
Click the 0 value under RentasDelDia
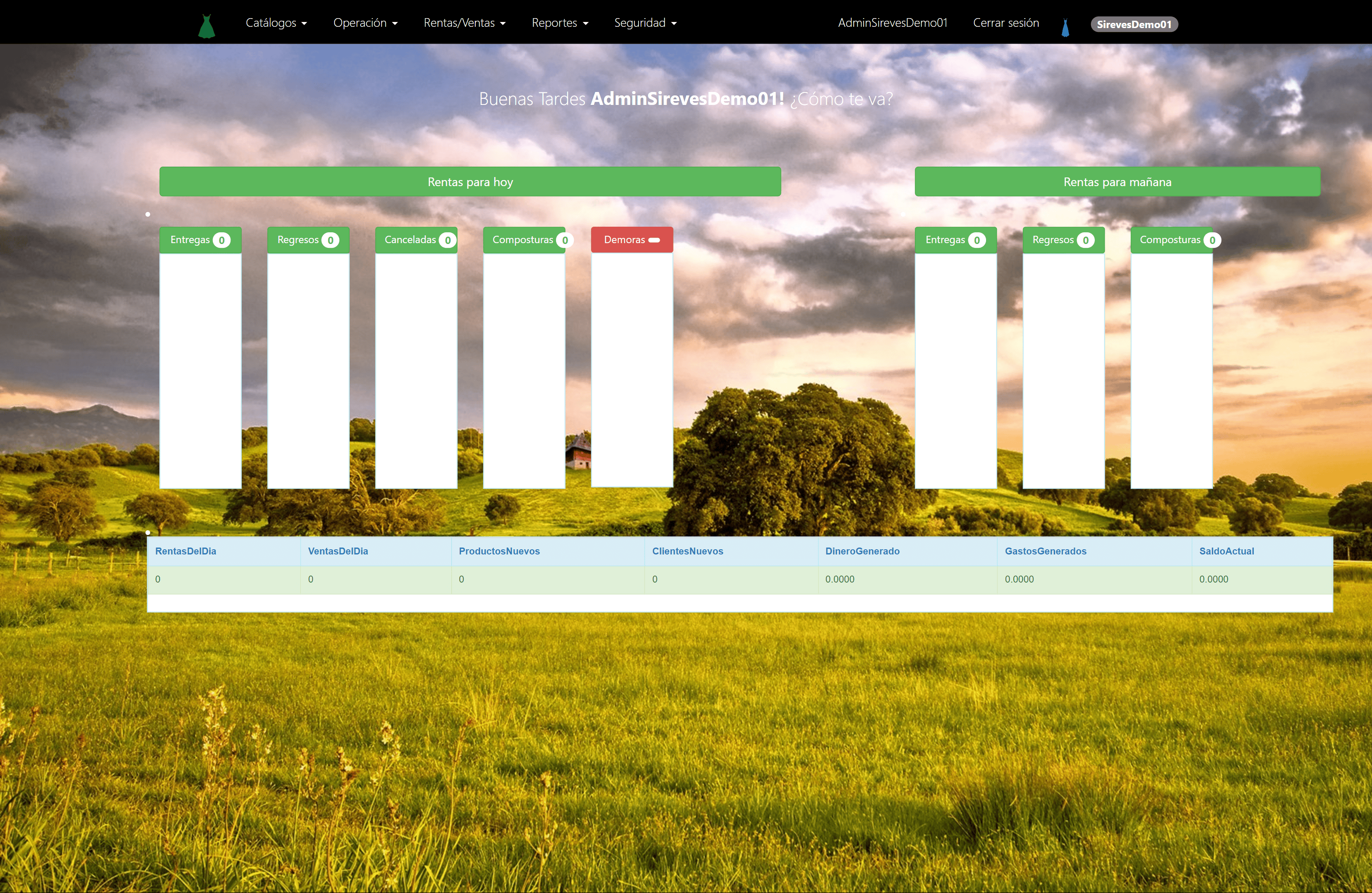point(158,579)
